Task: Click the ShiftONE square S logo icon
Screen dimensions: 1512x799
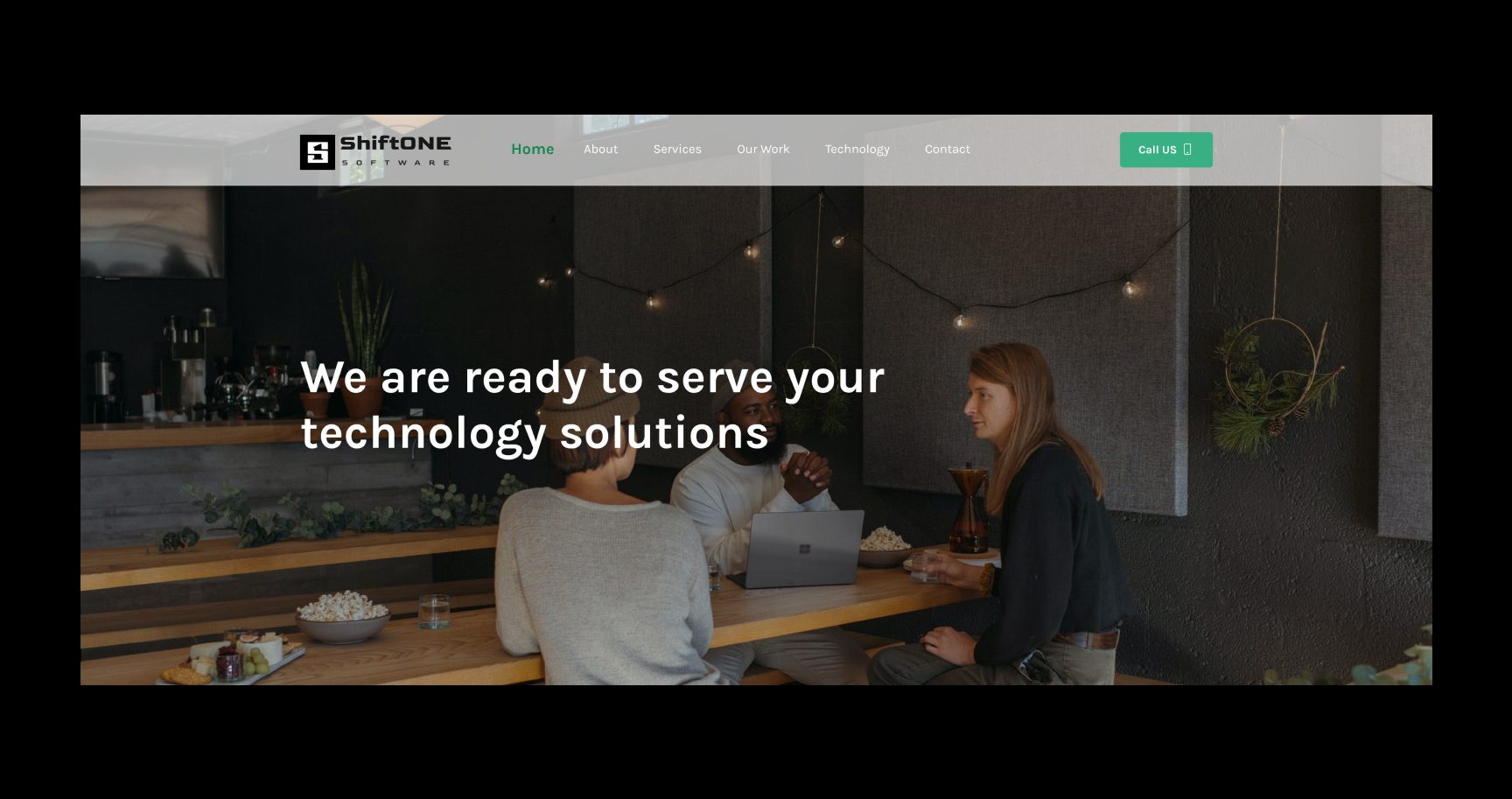Action: (x=317, y=151)
